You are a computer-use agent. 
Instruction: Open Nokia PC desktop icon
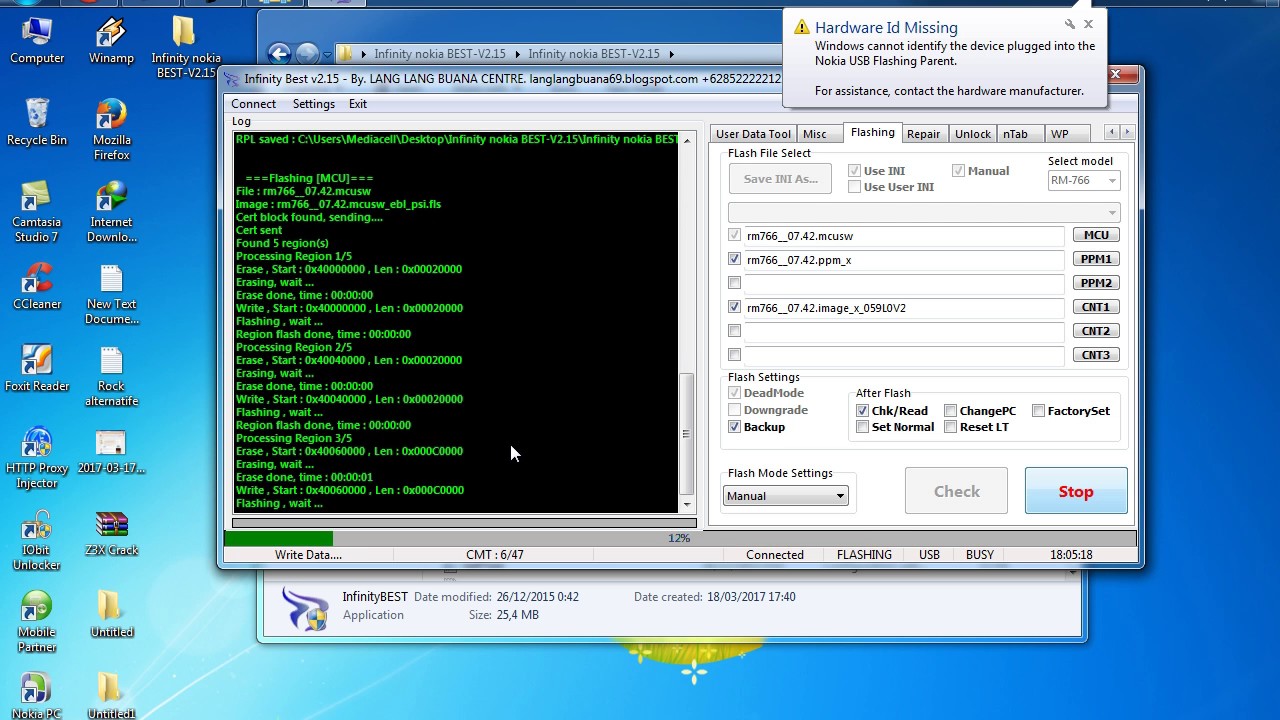coord(37,695)
